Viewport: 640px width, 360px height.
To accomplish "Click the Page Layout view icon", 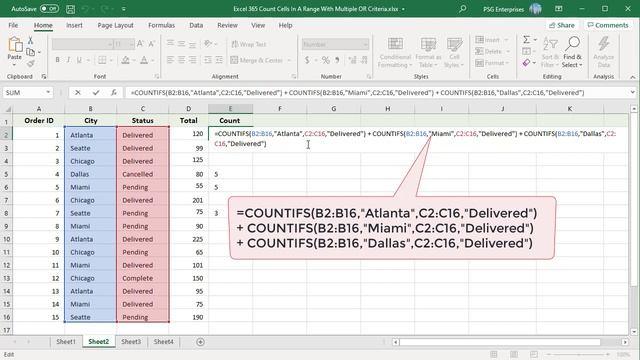I will pyautogui.click(x=514, y=354).
